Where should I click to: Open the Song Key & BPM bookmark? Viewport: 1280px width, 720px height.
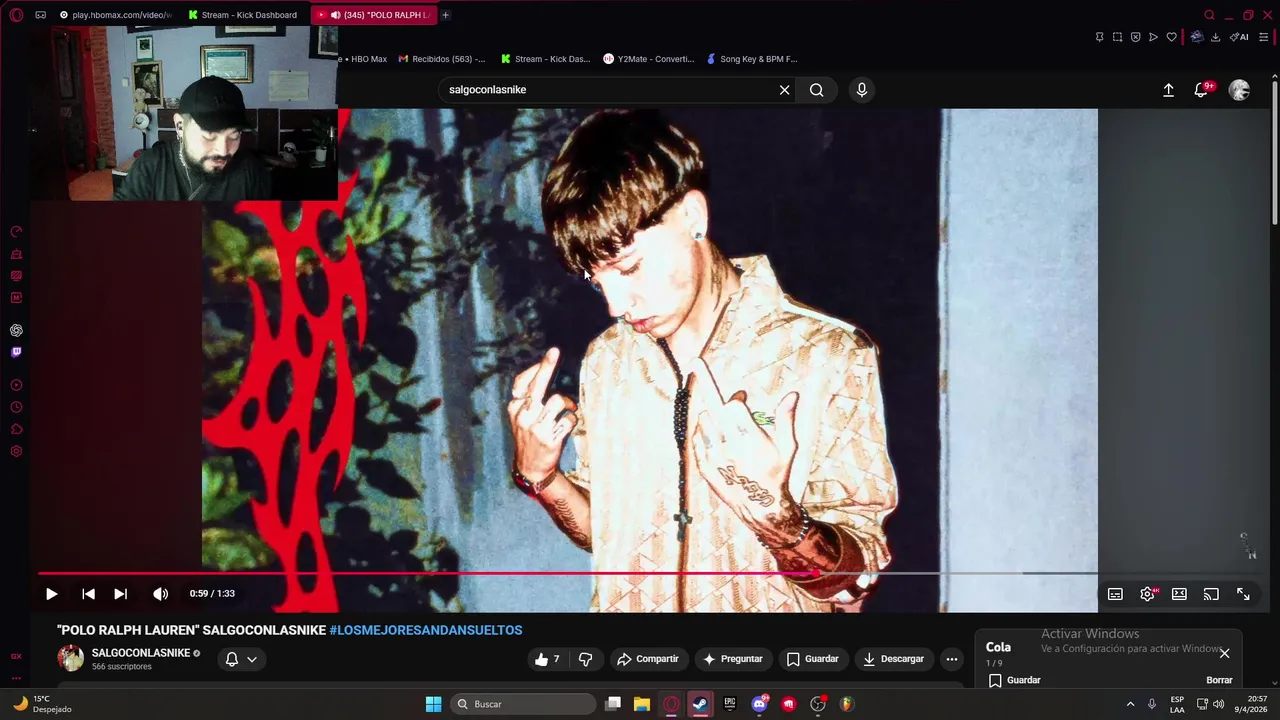pyautogui.click(x=752, y=59)
